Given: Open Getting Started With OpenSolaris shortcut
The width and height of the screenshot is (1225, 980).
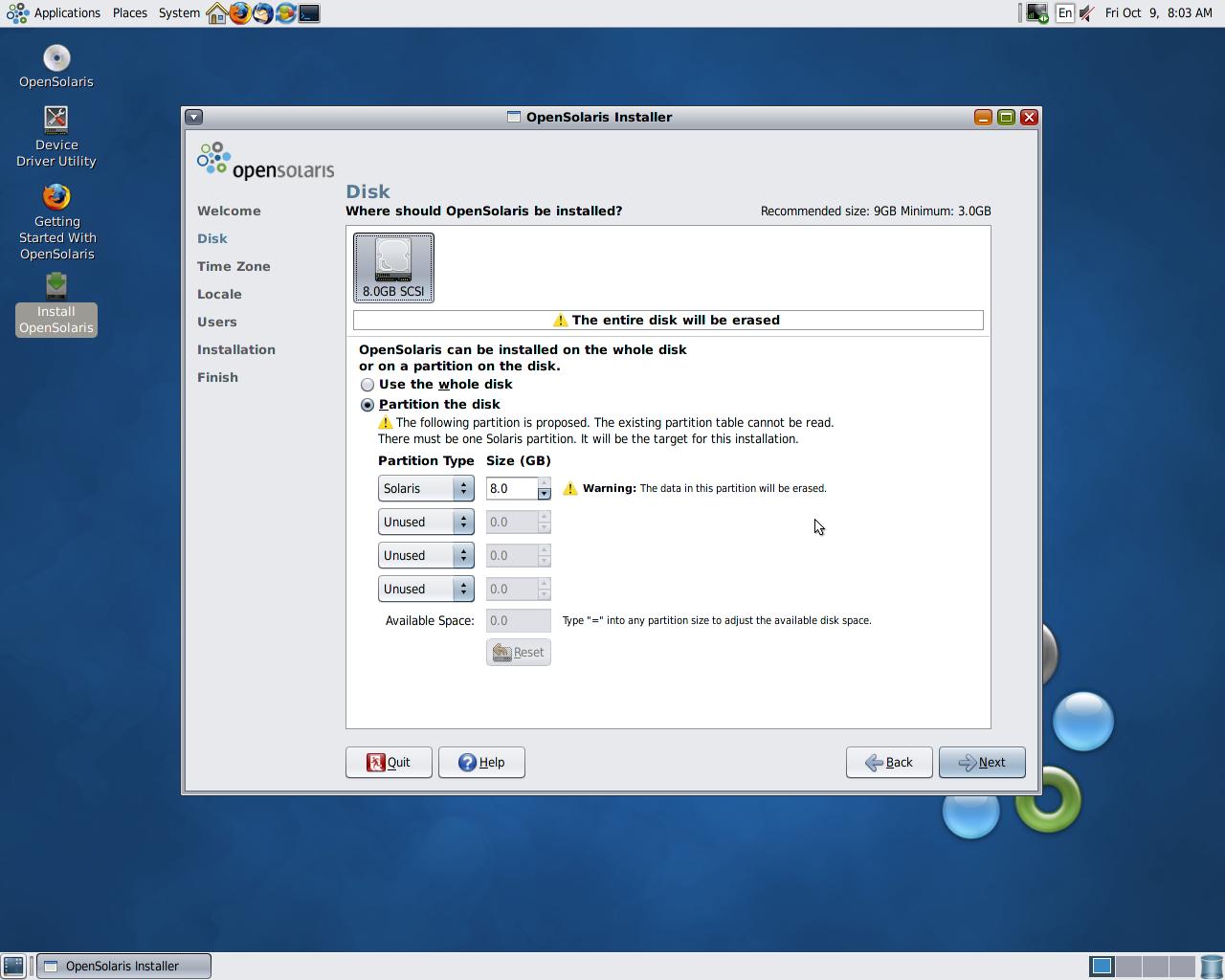Looking at the screenshot, I should [56, 221].
